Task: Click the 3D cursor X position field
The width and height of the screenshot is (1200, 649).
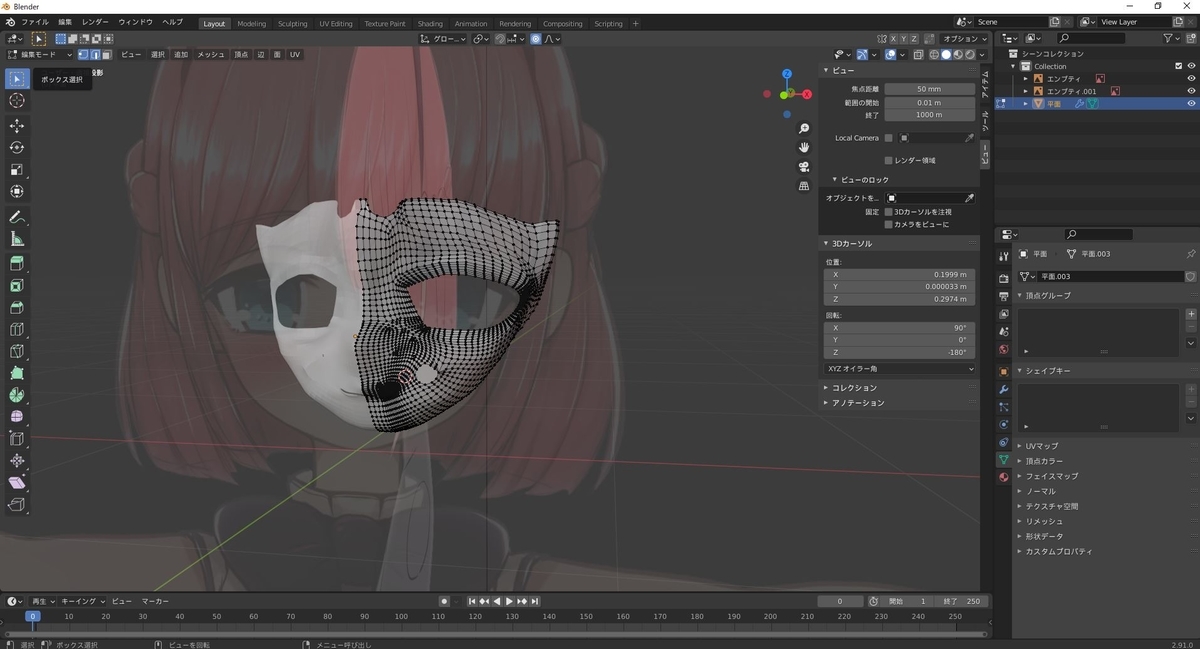Action: tap(900, 274)
